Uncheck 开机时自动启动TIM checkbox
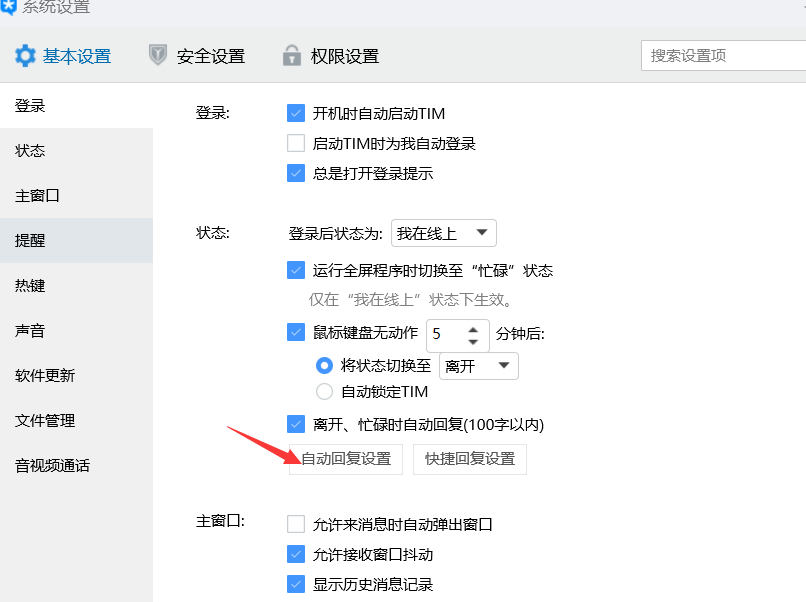The height and width of the screenshot is (602, 806). pos(296,113)
